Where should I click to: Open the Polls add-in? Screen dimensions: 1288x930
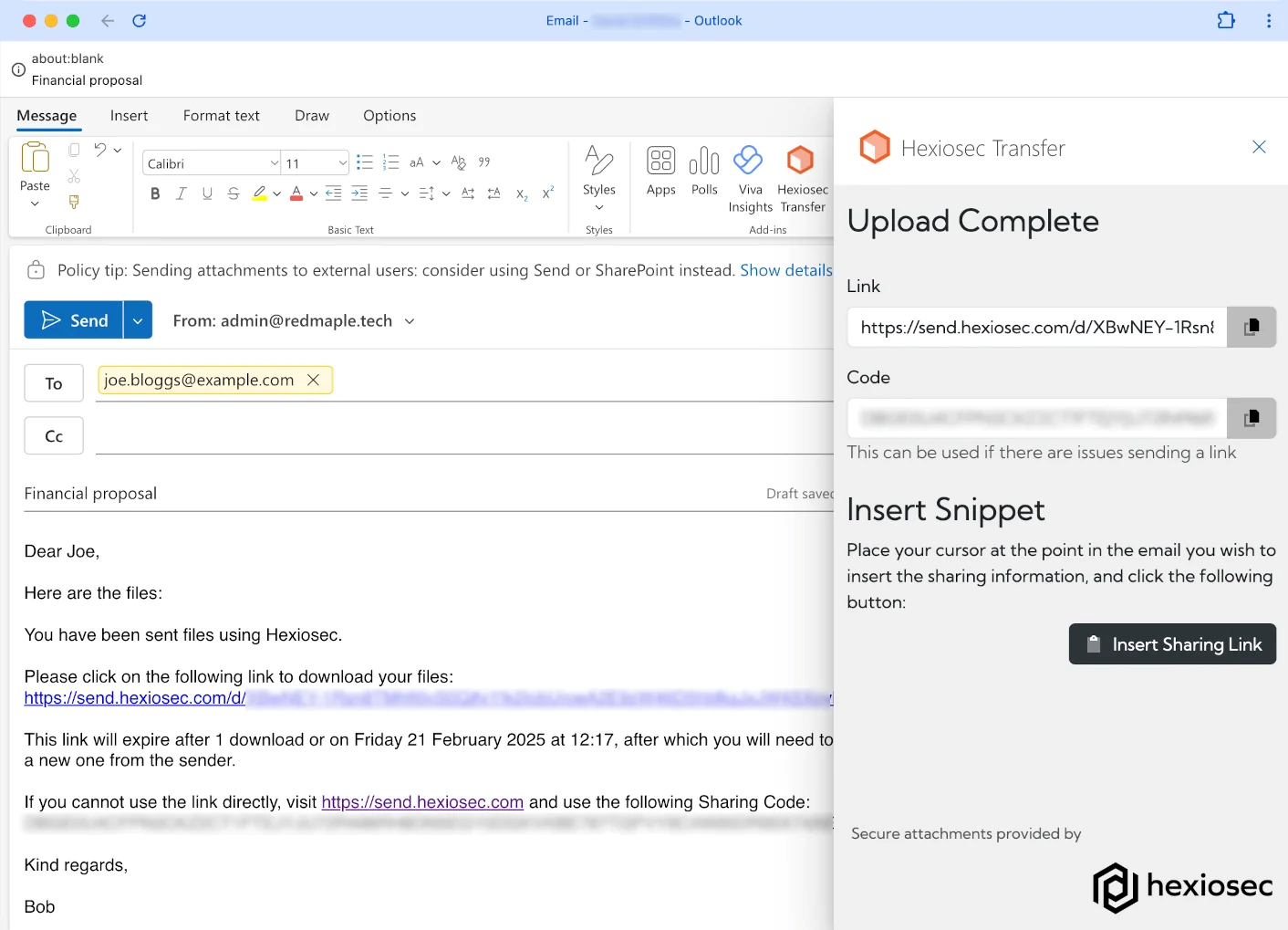tap(704, 171)
